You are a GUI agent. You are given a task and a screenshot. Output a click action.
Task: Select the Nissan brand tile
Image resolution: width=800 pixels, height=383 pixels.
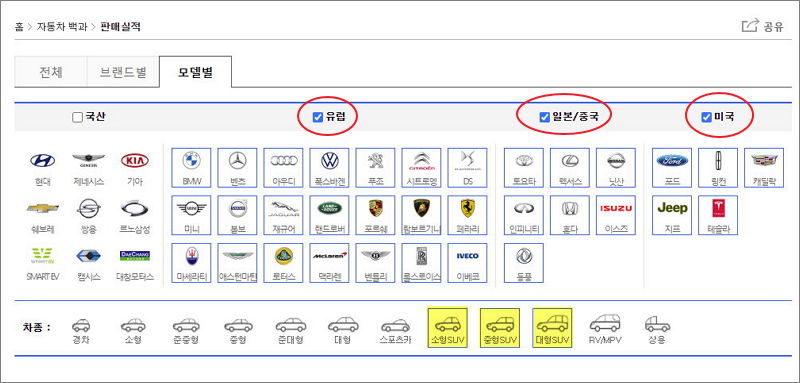click(616, 167)
